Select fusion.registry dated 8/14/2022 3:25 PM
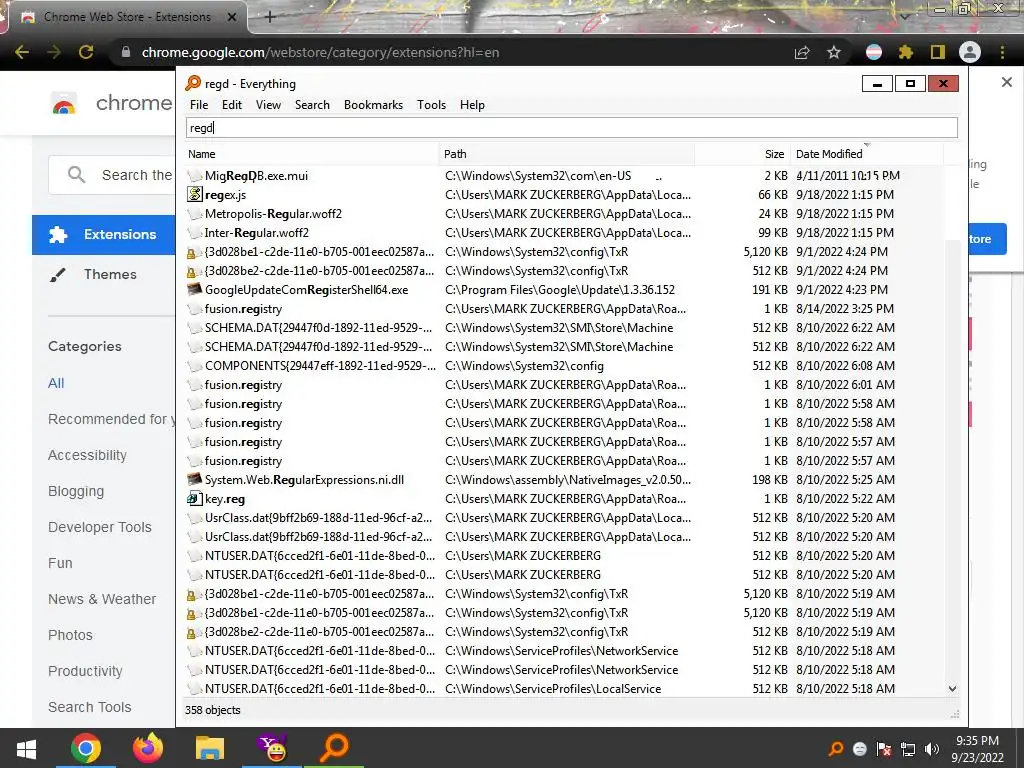This screenshot has width=1024, height=768. 565,308
